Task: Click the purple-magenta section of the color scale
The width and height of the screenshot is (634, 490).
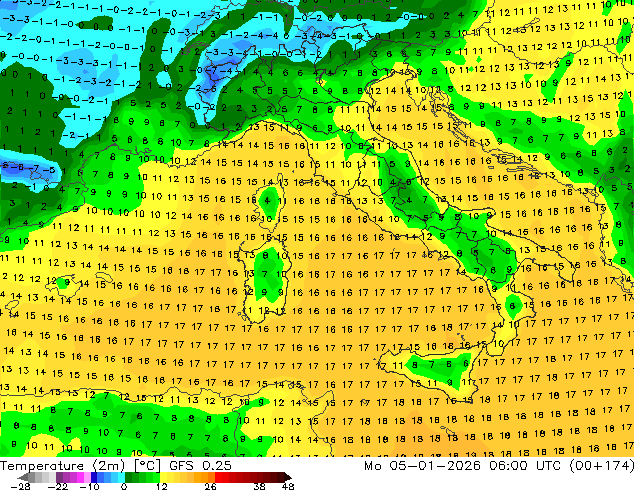Action: 73,477
